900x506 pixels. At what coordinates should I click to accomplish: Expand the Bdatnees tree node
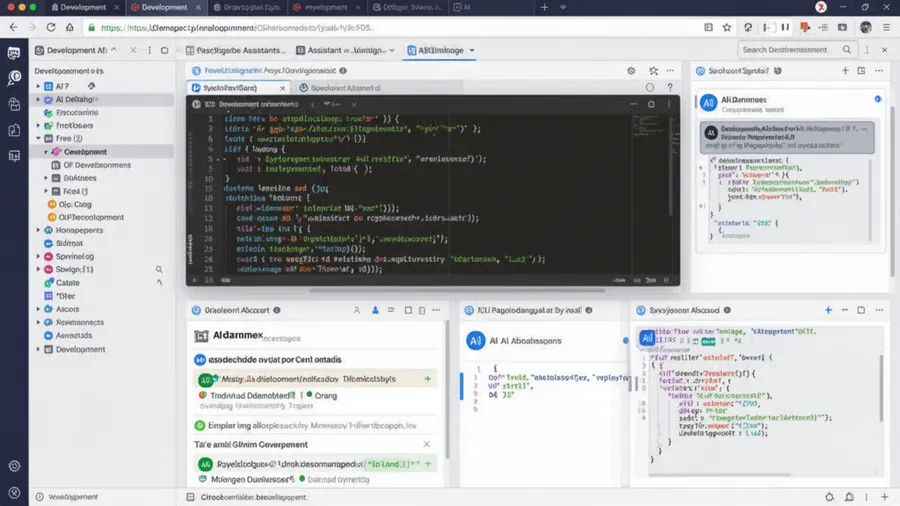click(46, 178)
